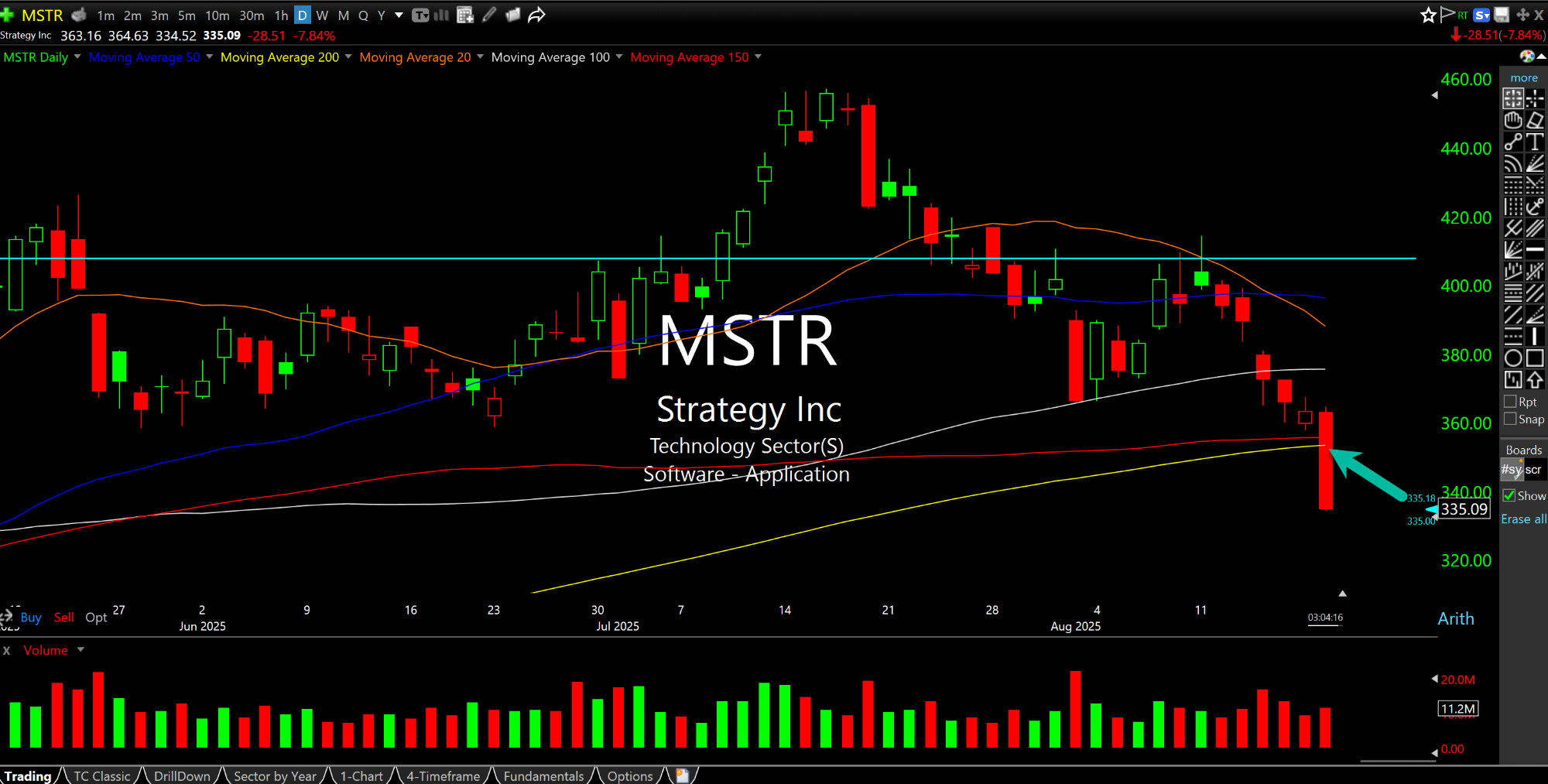The height and width of the screenshot is (784, 1548).
Task: Click the flag symbol icon
Action: pos(1447,14)
